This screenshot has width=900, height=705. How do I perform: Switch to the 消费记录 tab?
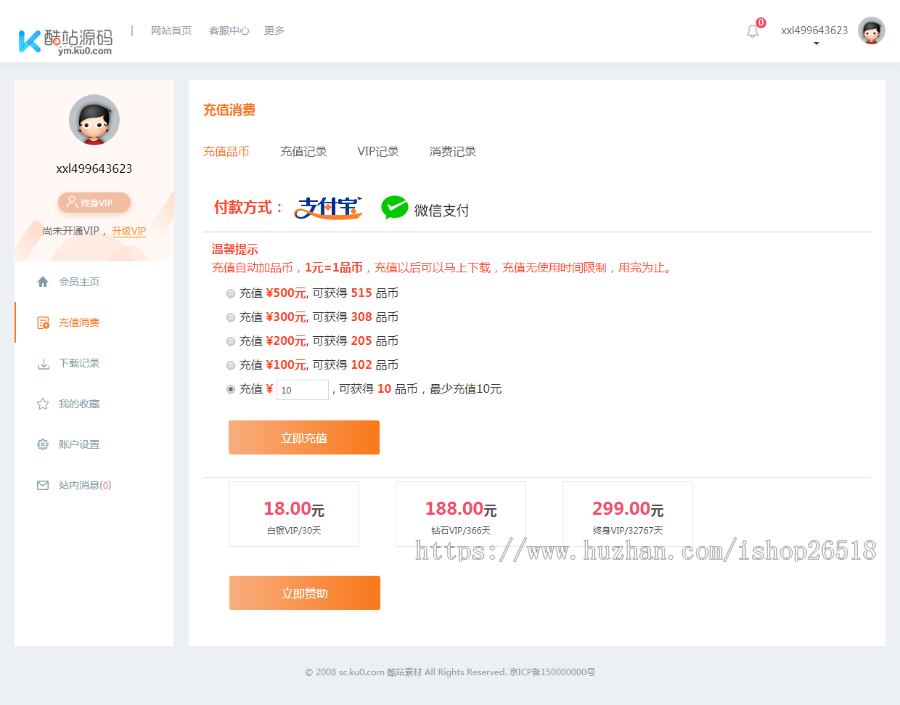point(453,152)
